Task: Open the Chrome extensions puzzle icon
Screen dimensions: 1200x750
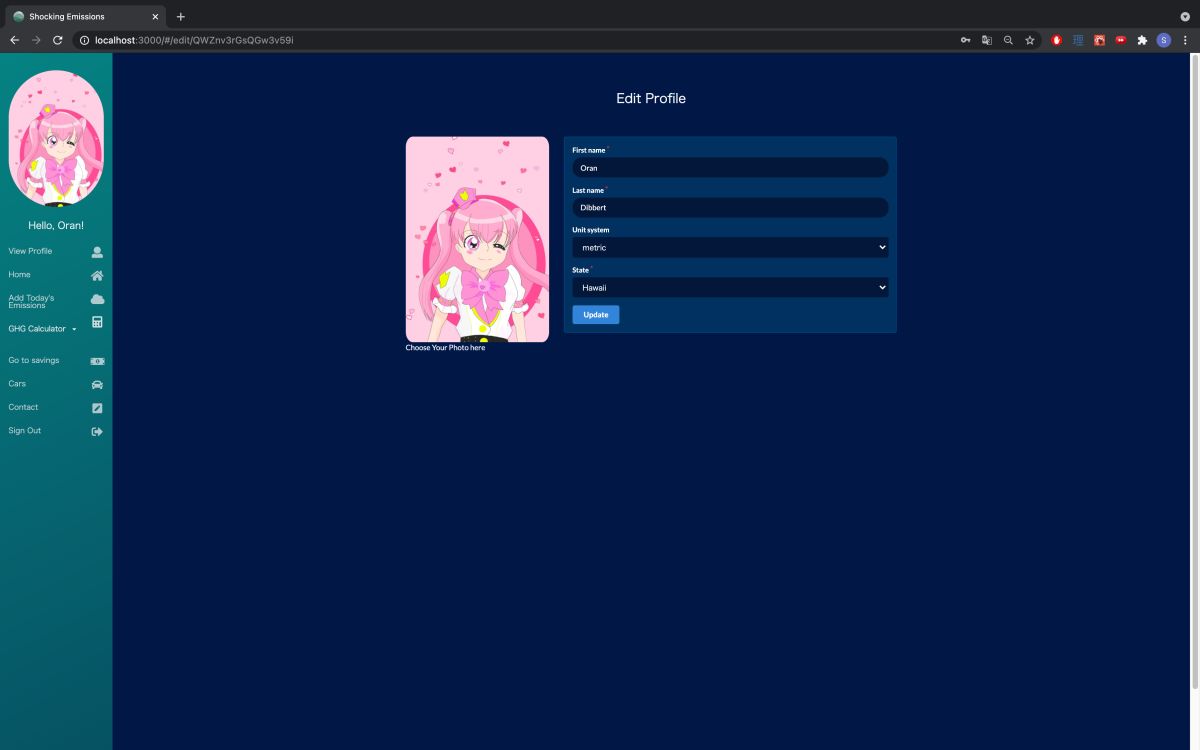Action: 1142,40
